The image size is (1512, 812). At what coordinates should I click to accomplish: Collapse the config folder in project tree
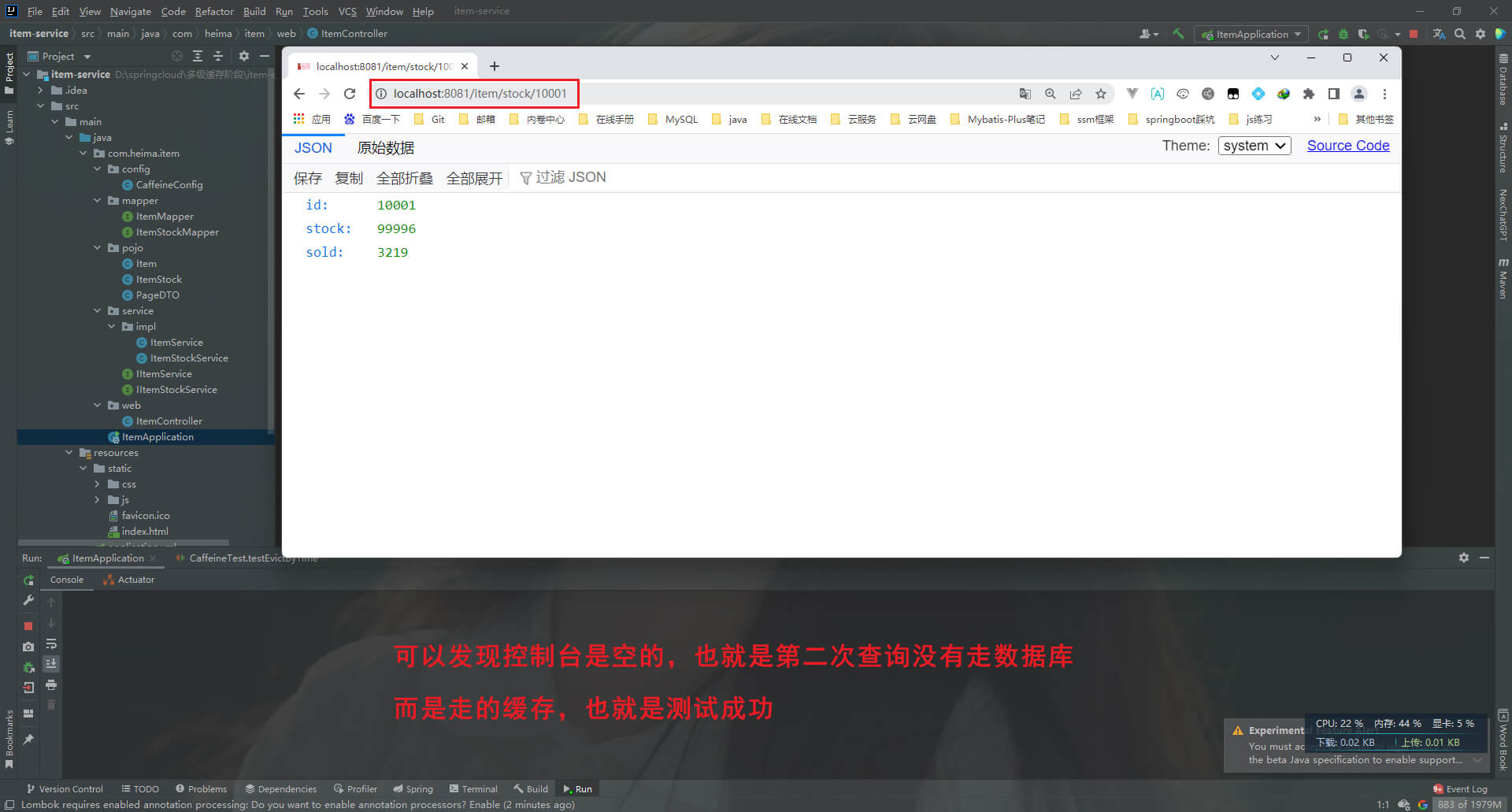click(x=98, y=169)
